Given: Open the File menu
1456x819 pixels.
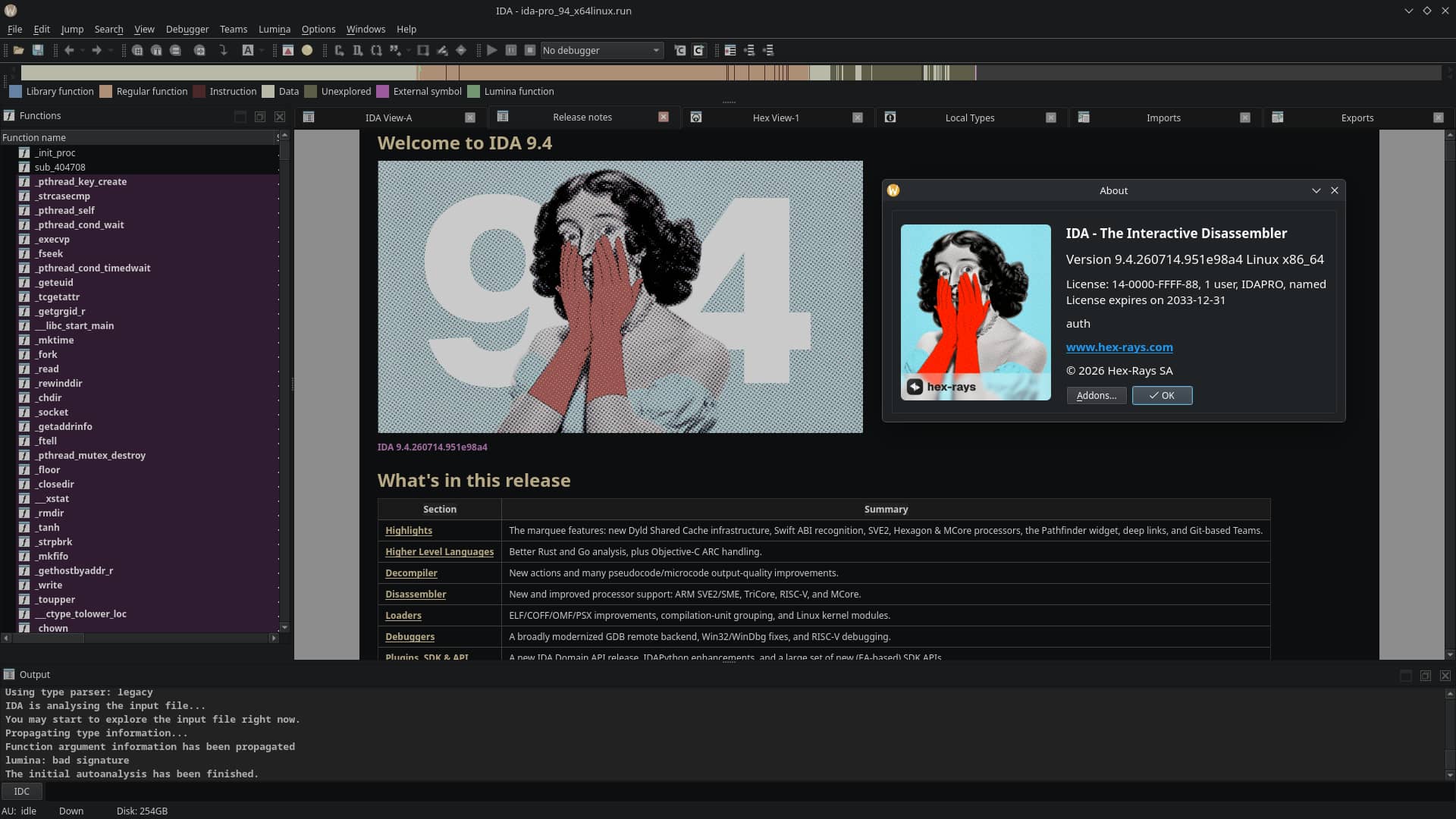Looking at the screenshot, I should click(x=14, y=29).
